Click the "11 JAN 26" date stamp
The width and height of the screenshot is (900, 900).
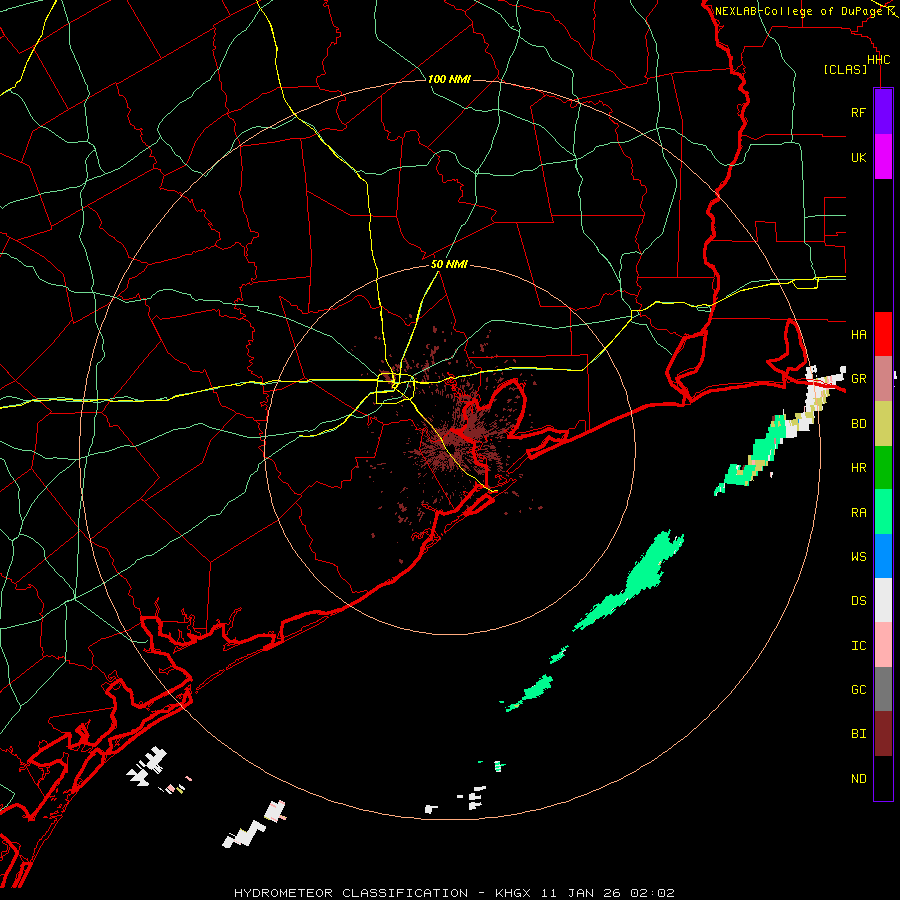(581, 893)
